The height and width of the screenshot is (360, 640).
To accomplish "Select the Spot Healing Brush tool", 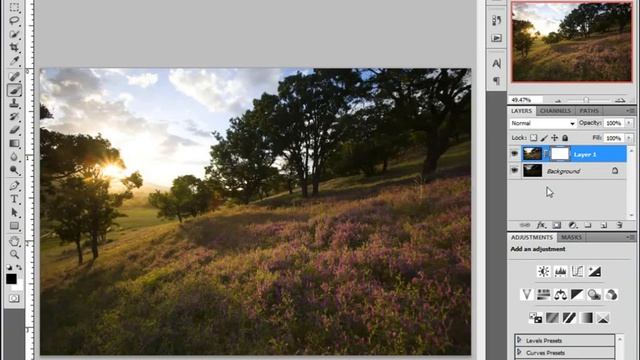I will (14, 76).
